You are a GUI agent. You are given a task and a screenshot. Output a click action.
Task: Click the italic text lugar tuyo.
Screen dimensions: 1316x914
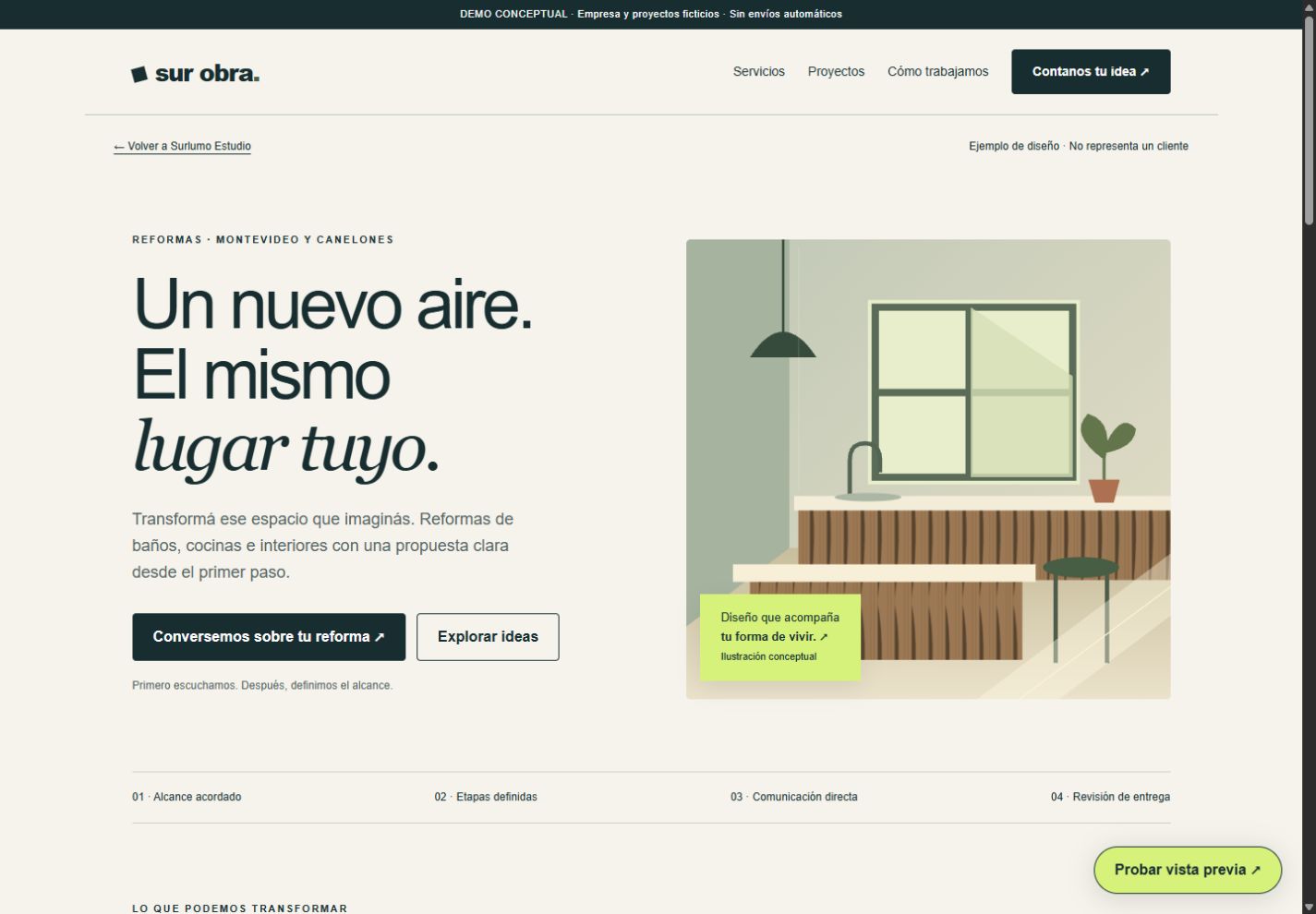click(285, 449)
